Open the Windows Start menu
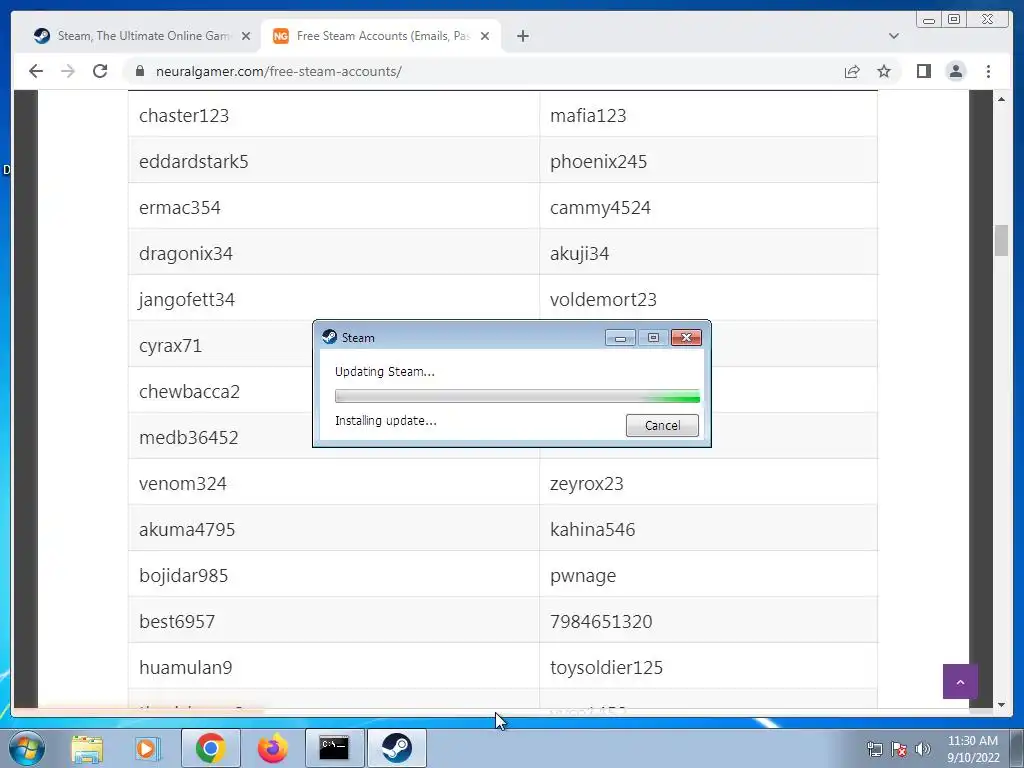This screenshot has height=768, width=1024. 27,748
